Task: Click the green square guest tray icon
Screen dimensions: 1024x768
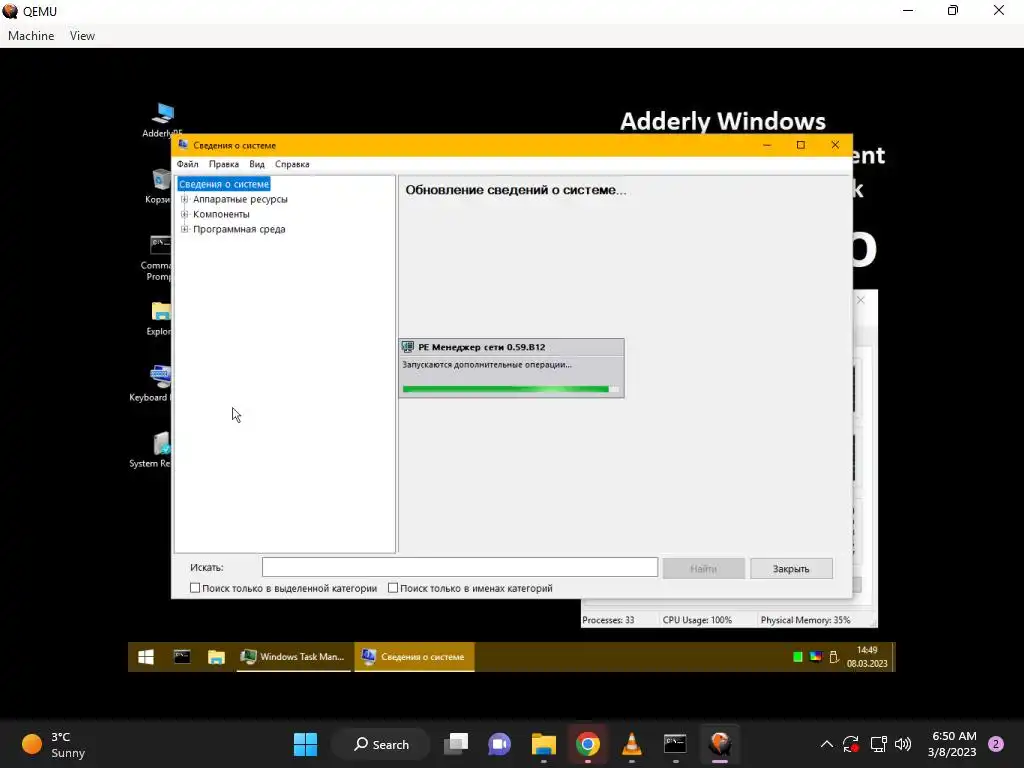Action: tap(797, 657)
